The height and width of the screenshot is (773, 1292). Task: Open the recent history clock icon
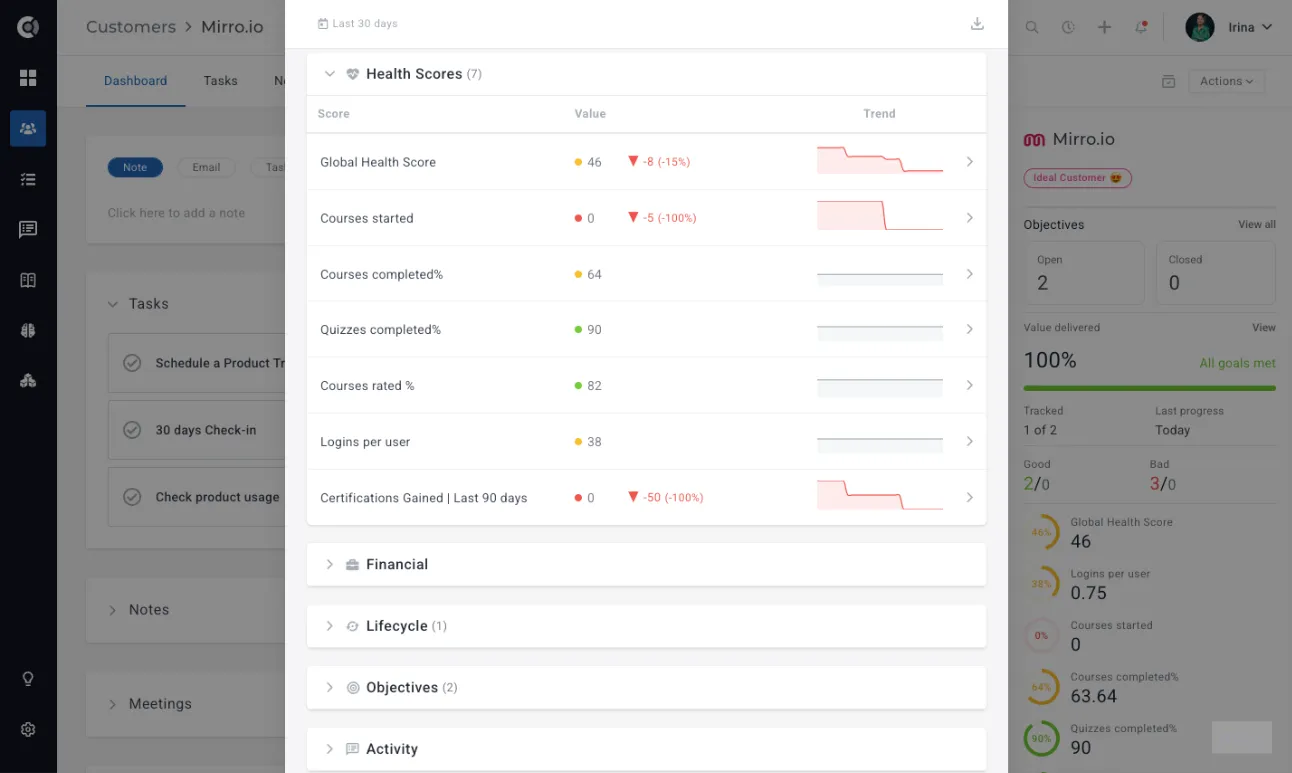coord(1068,28)
